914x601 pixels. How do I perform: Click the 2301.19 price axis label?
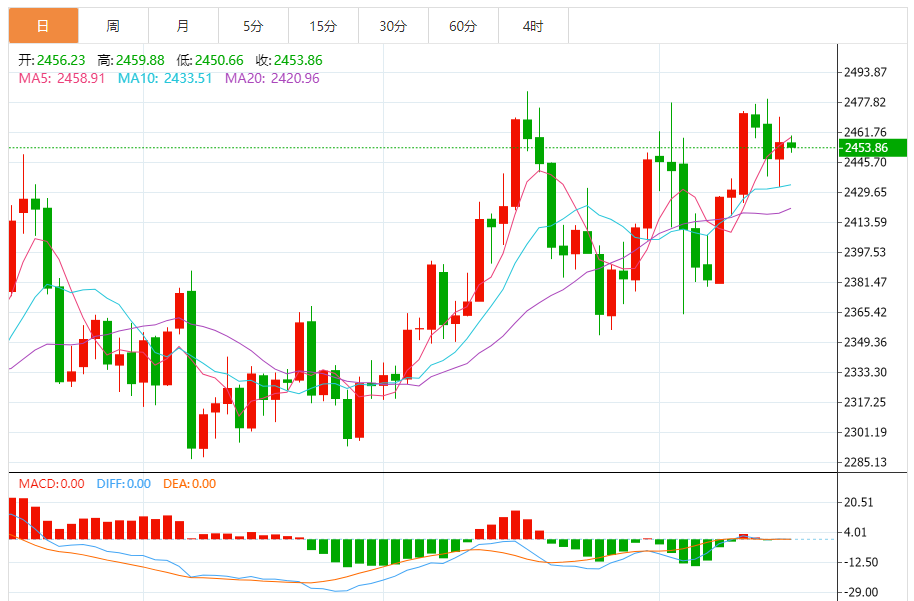pyautogui.click(x=865, y=432)
